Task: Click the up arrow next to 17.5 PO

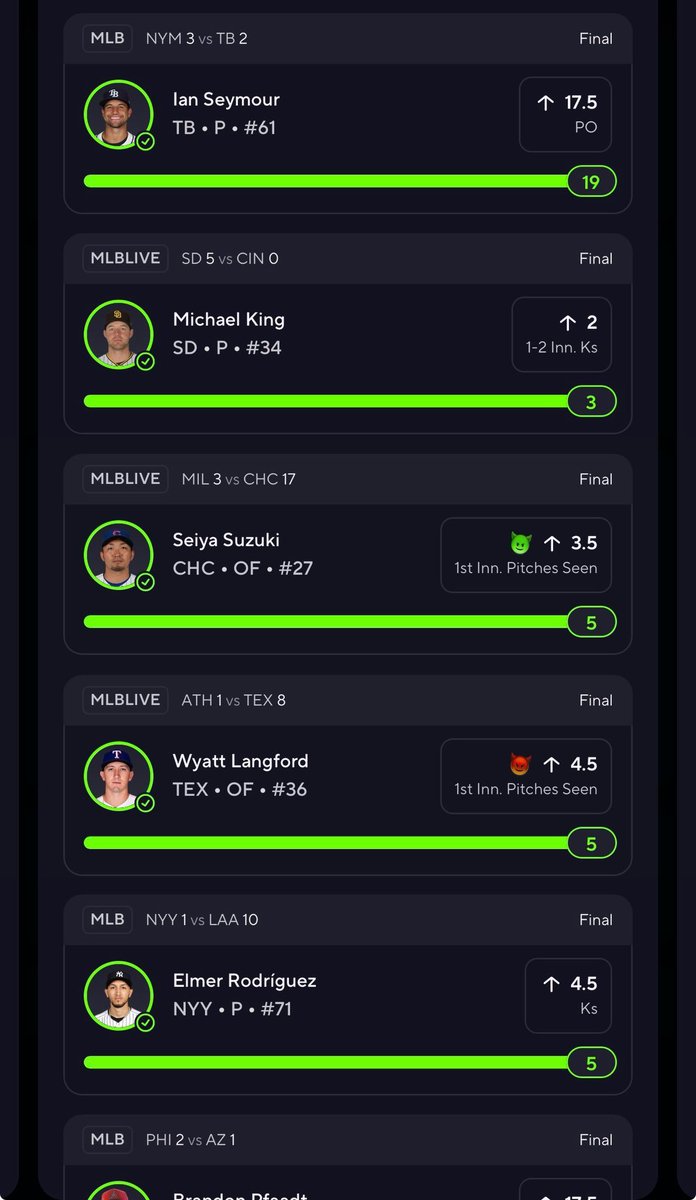Action: [546, 102]
